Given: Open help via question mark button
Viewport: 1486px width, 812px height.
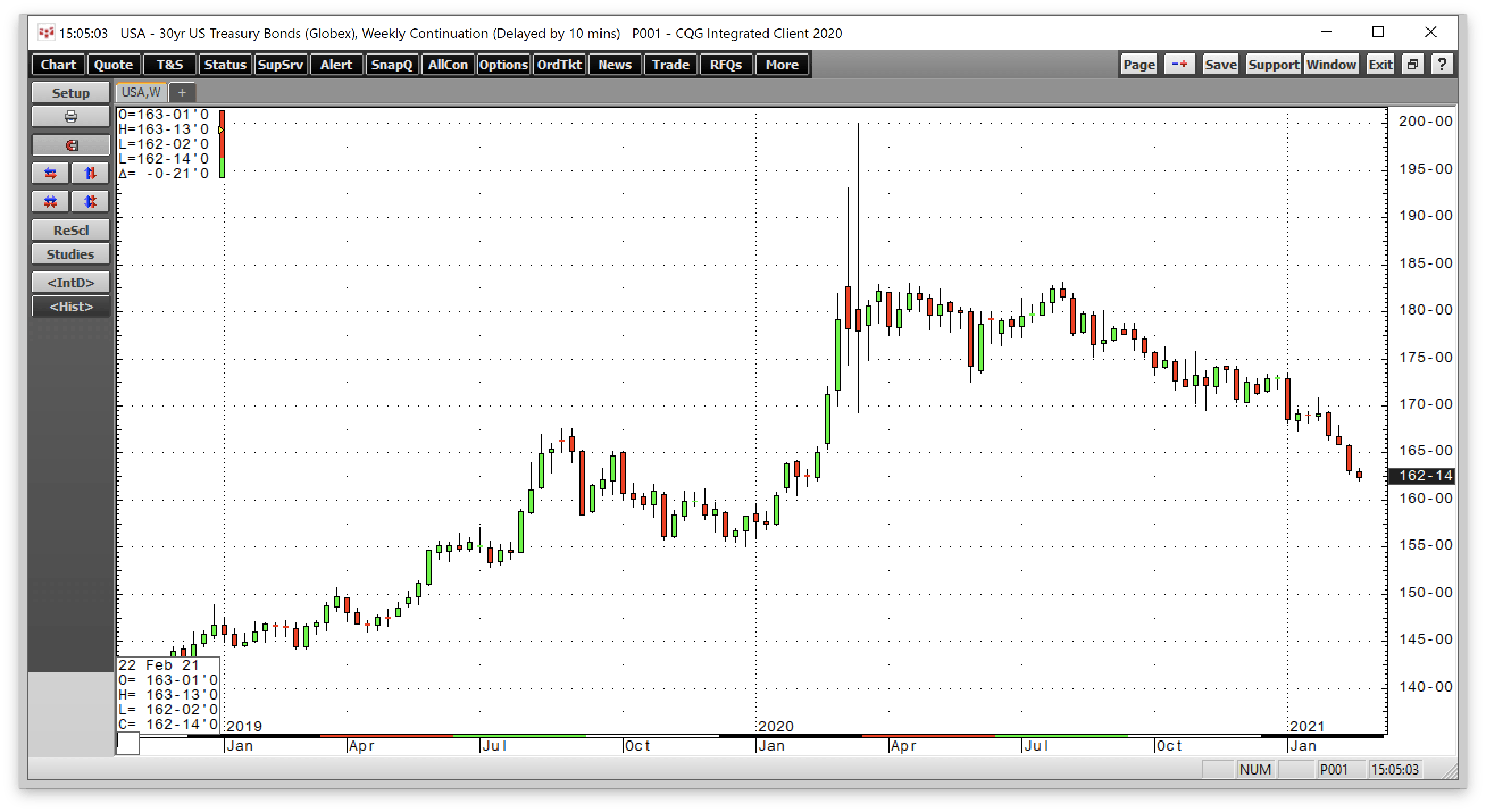Looking at the screenshot, I should [x=1442, y=64].
